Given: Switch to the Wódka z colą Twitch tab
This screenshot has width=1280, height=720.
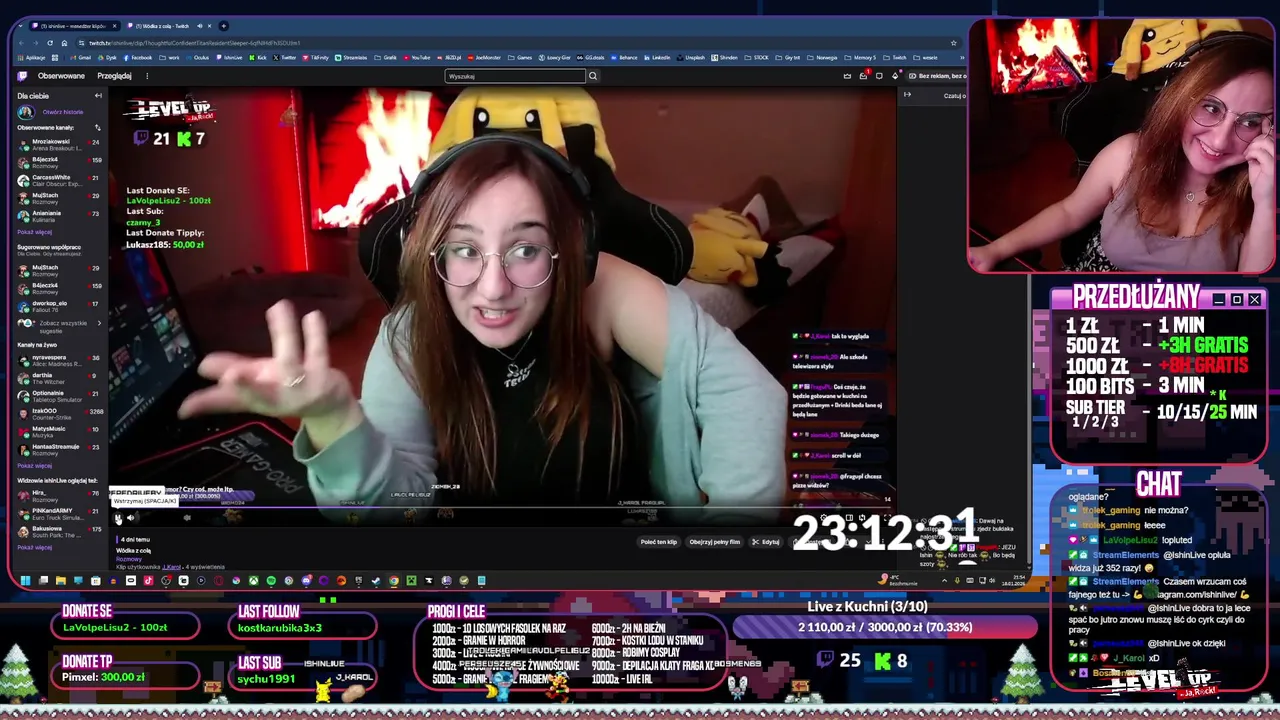Looking at the screenshot, I should [162, 25].
